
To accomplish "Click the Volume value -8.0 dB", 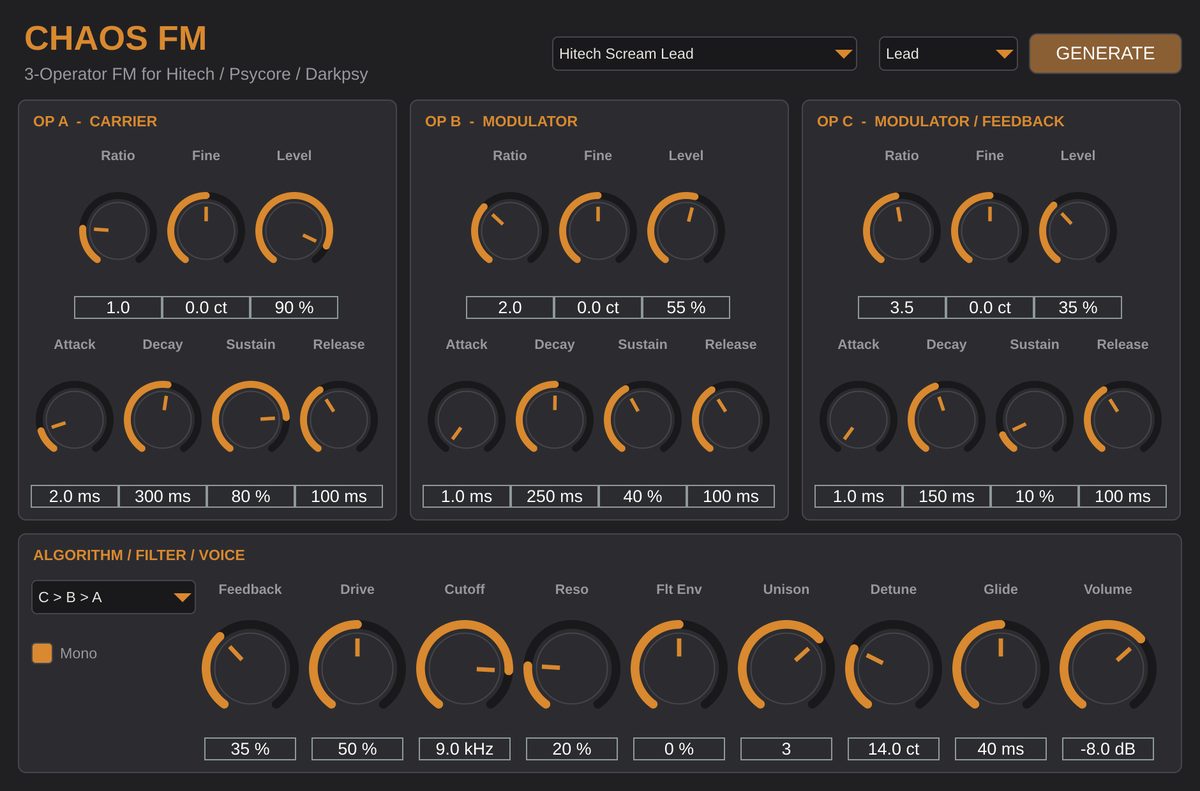I will [1108, 748].
